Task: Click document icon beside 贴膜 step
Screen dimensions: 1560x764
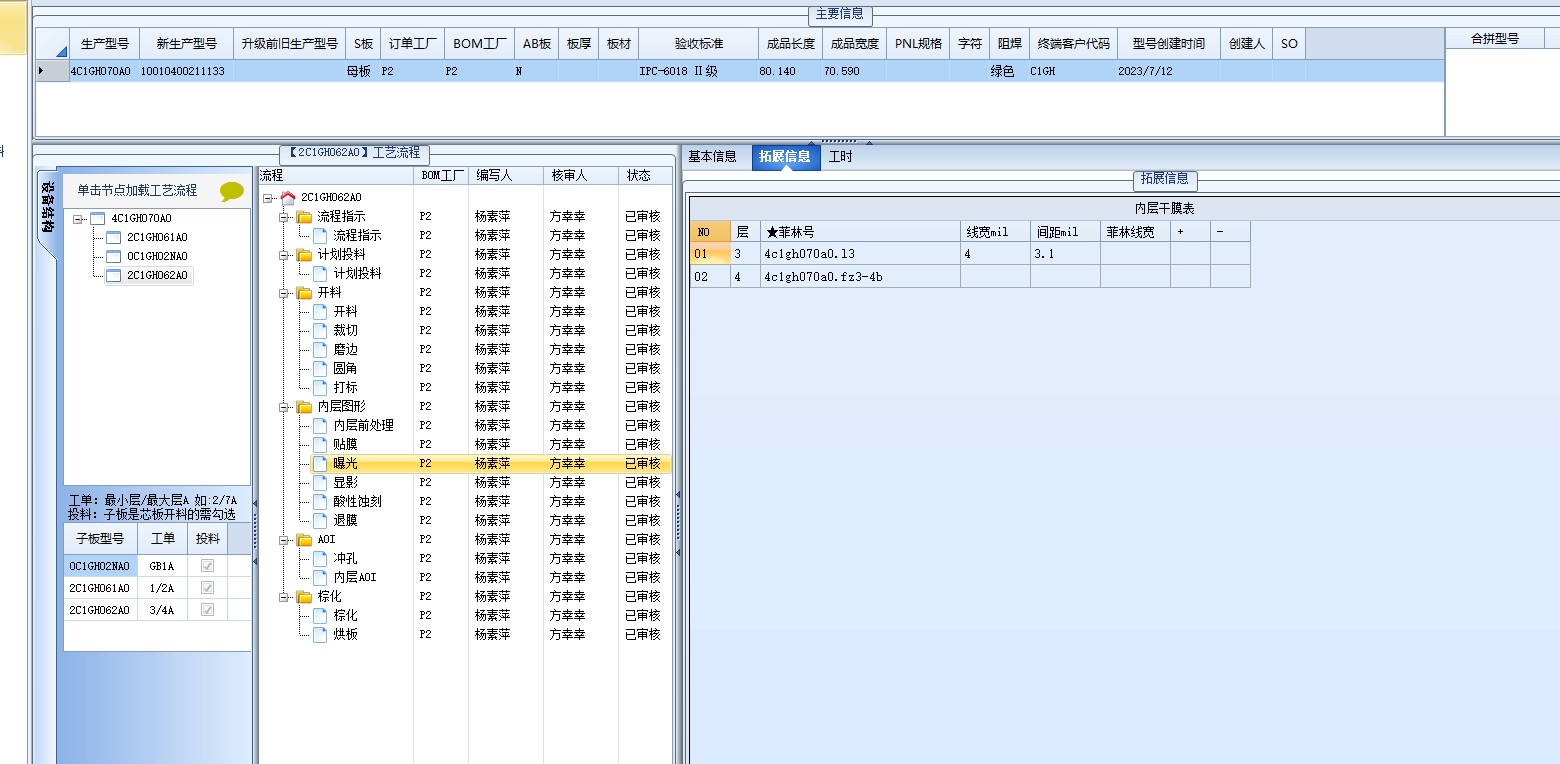Action: [320, 444]
